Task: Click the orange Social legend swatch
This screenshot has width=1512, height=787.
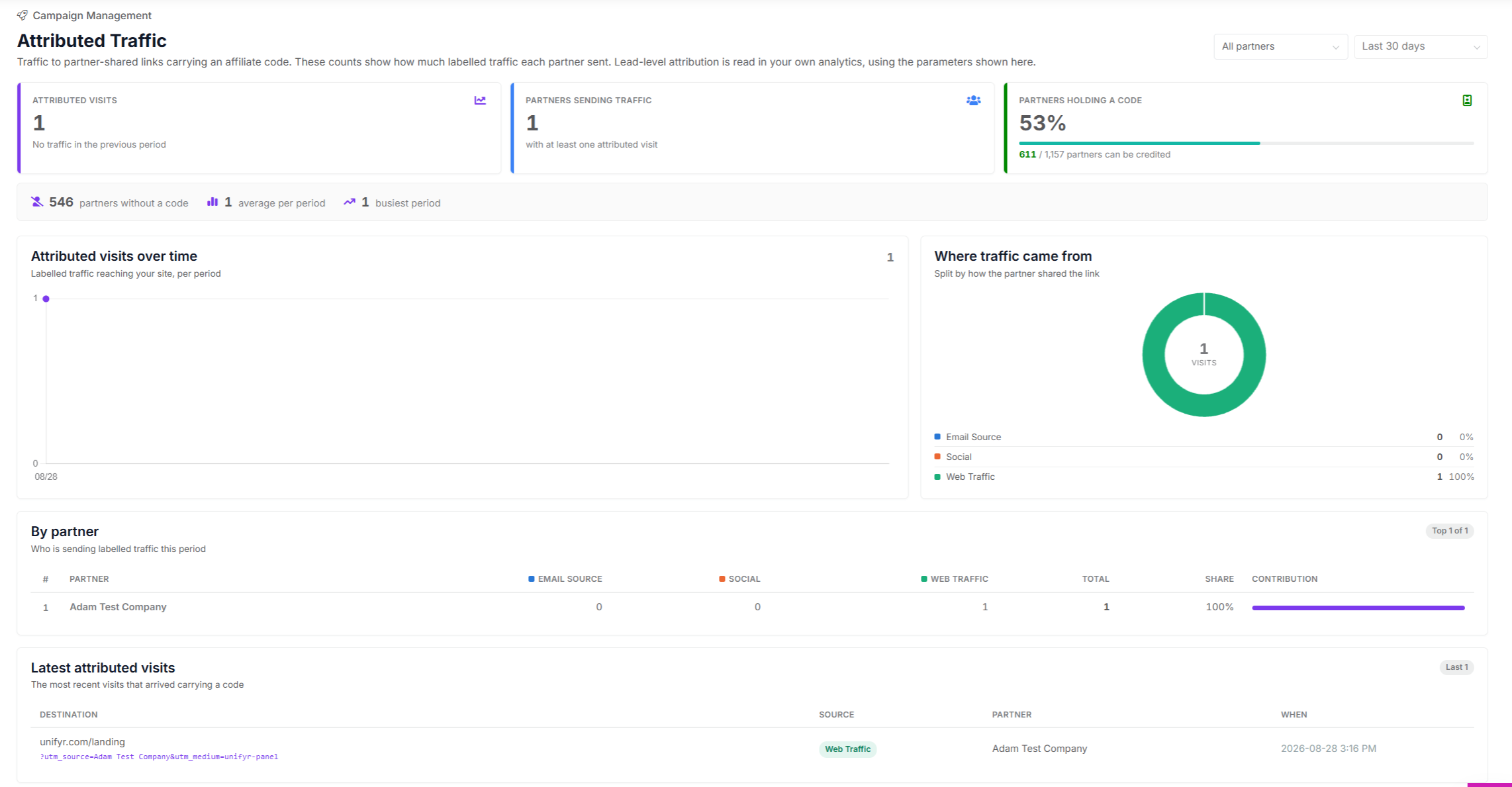Action: 937,457
